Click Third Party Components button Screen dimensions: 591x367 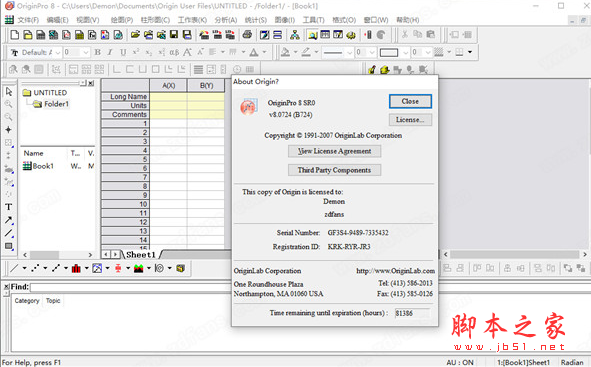334,170
